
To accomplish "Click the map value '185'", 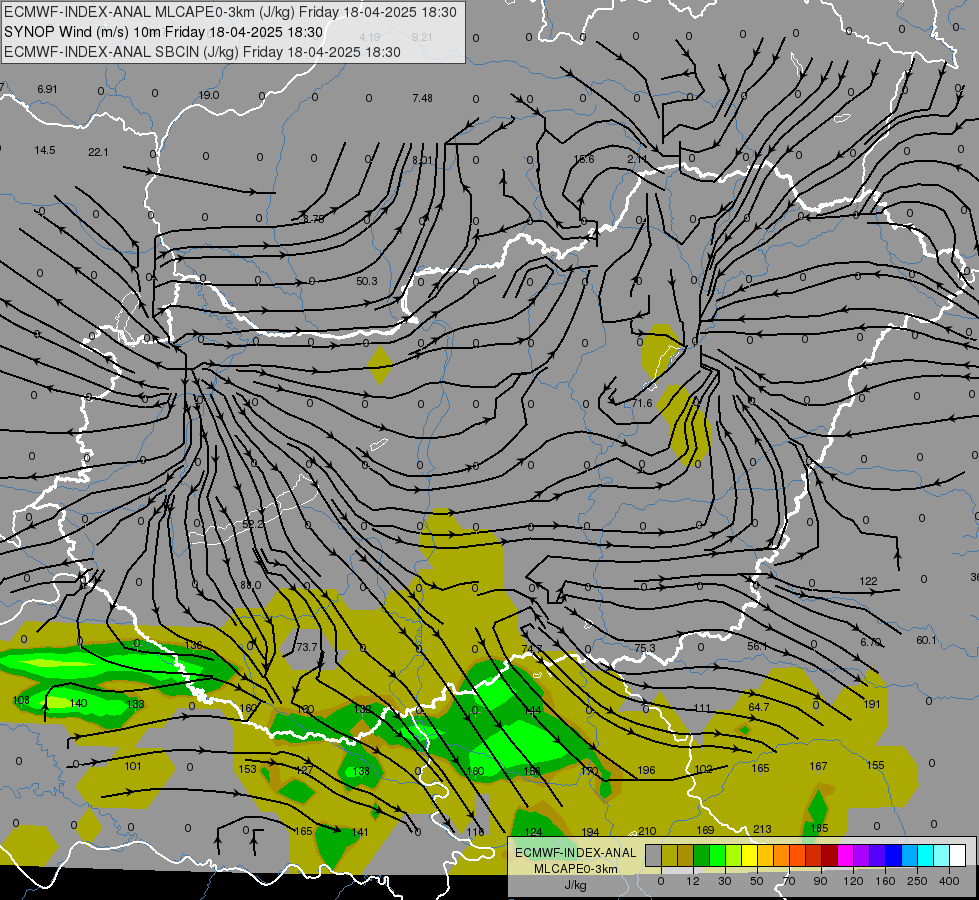I will (819, 829).
